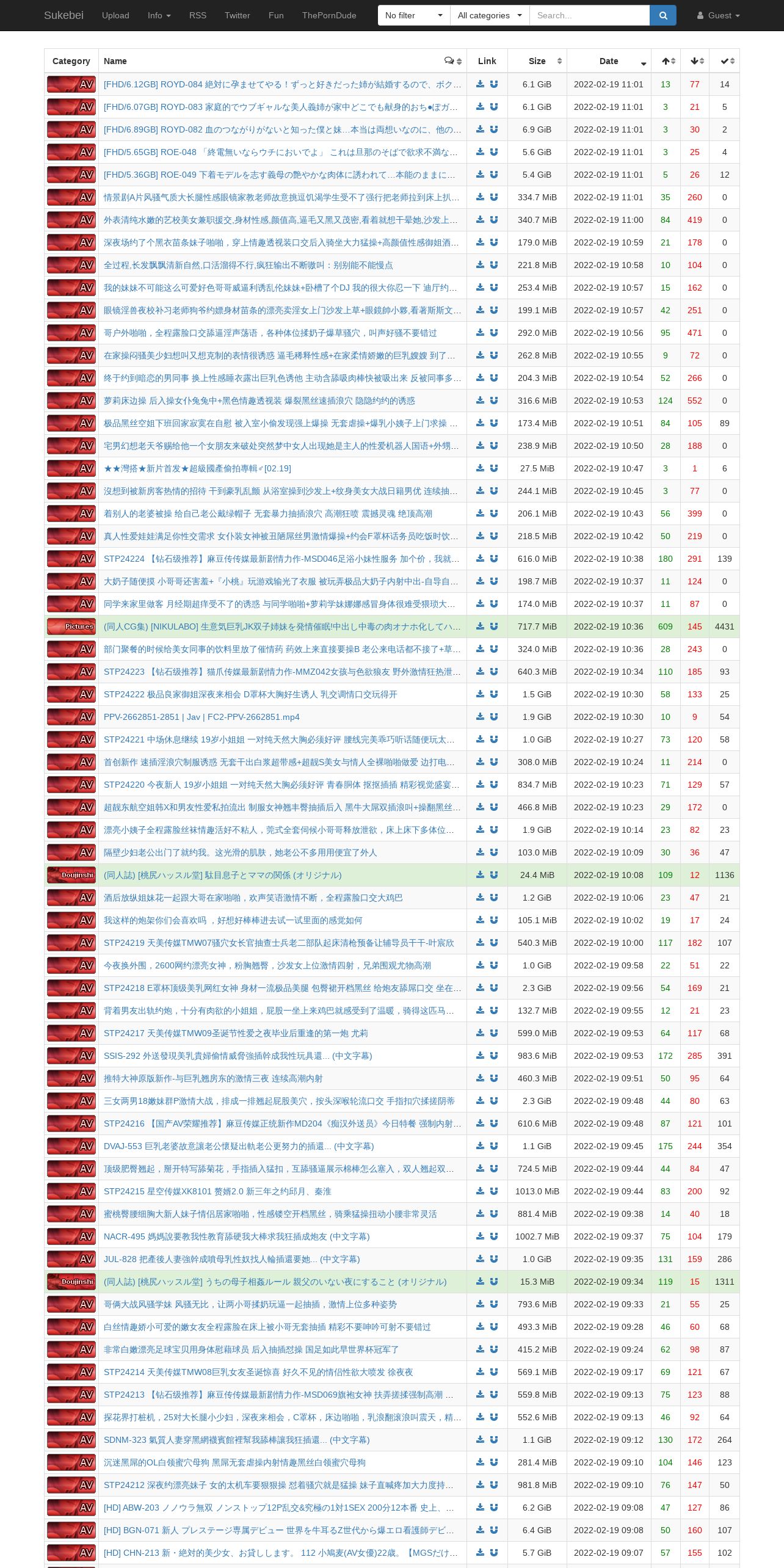This screenshot has width=784, height=1568.
Task: Open the ROYD-084 torrent title link
Action: click(x=282, y=84)
